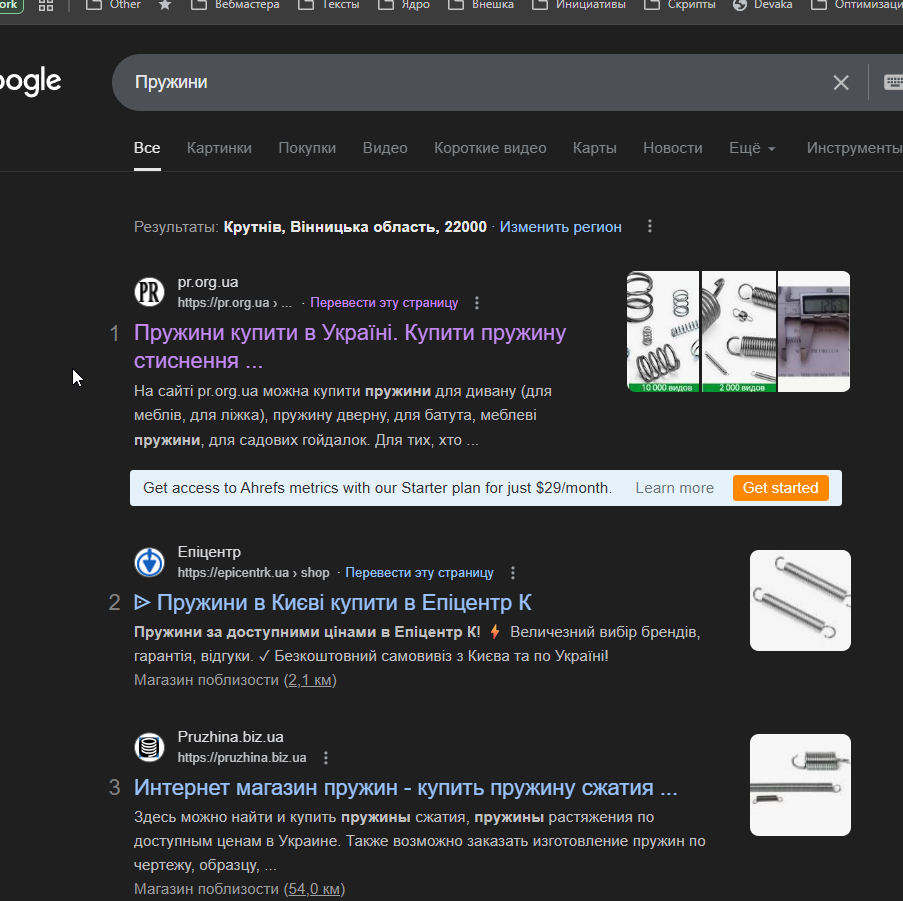
Task: Open the on-screen keyboard icon in search bar
Action: (893, 82)
